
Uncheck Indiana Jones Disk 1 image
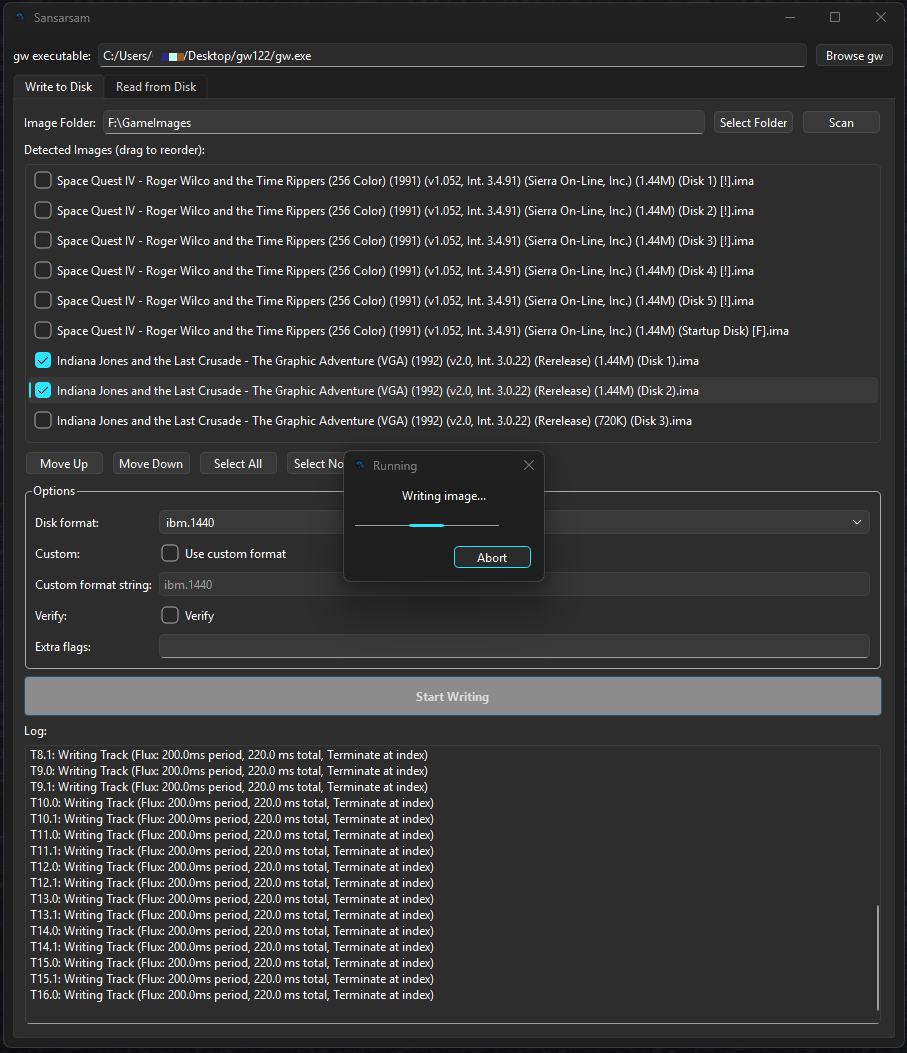[x=43, y=361]
